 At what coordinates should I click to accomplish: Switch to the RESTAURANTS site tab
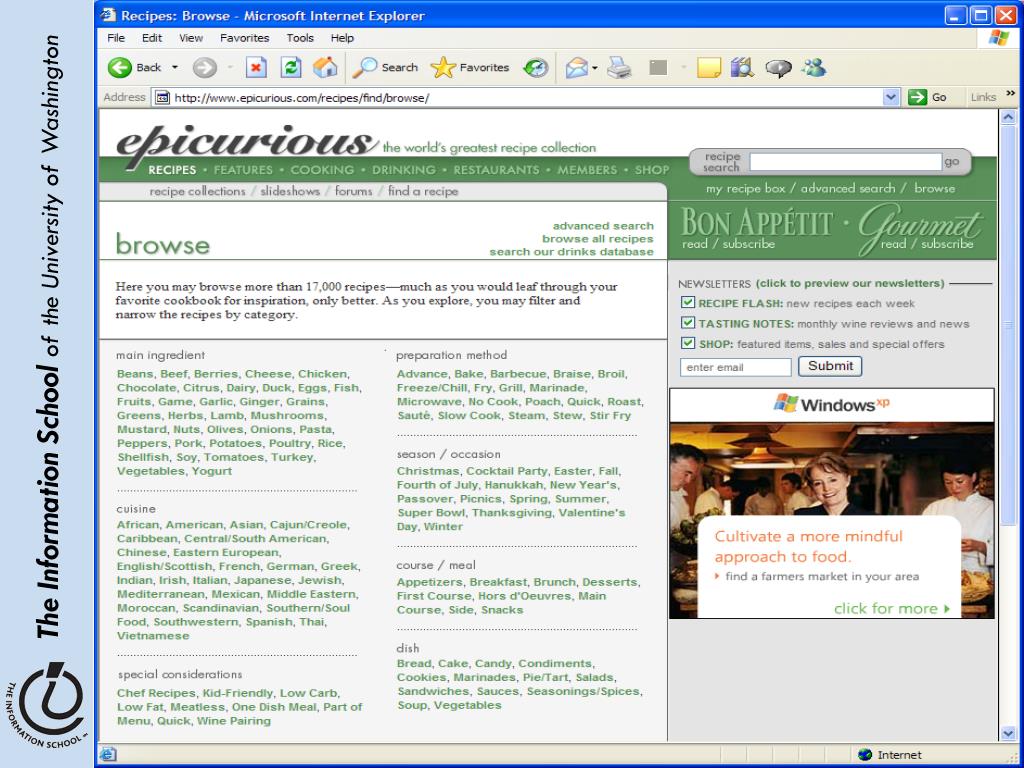tap(496, 170)
